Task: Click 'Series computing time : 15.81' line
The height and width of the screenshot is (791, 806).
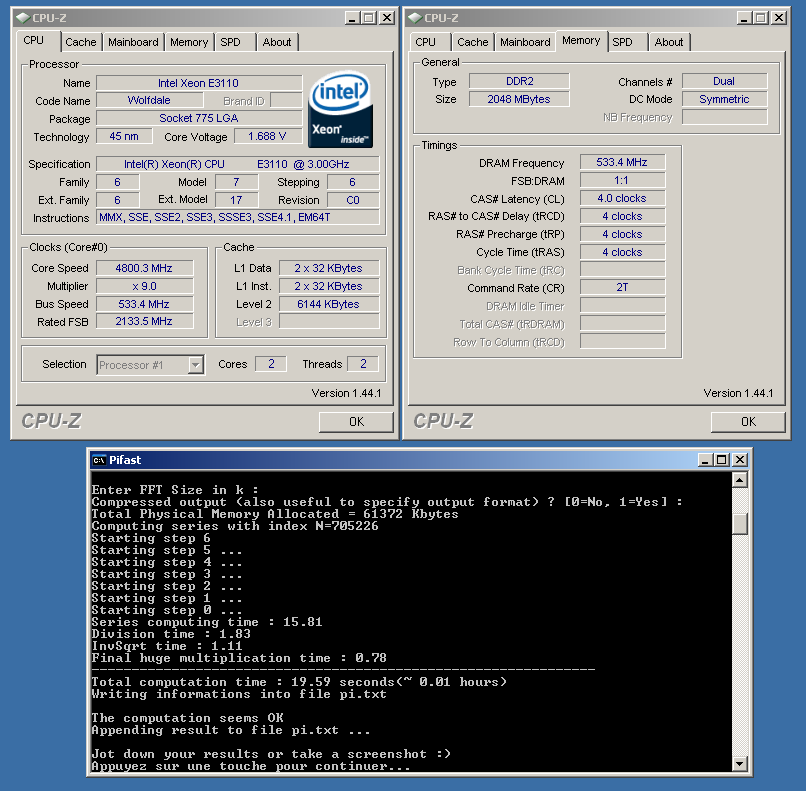Action: pyautogui.click(x=207, y=622)
